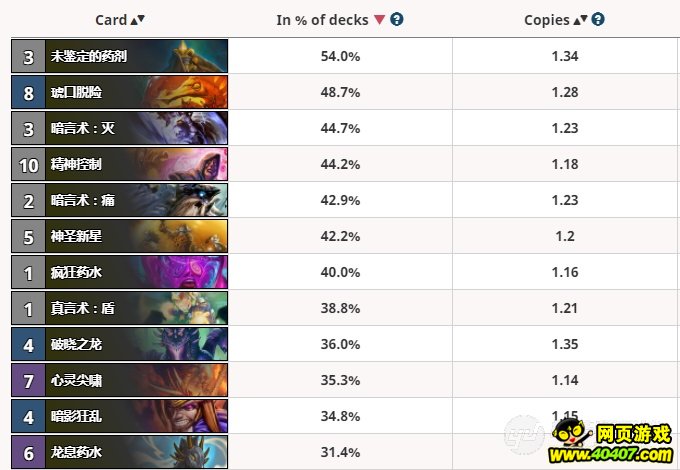This screenshot has width=680, height=470.
Task: Open the 未鉴定的药剂 card tile
Action: [x=119, y=56]
